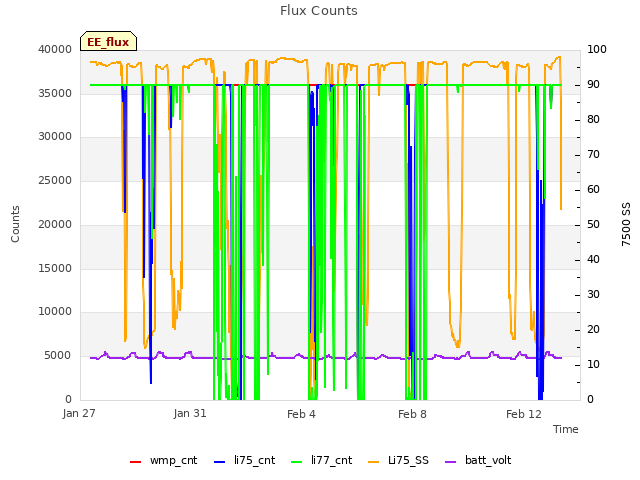
Task: Click the 50 right axis tick label
Action: pos(593,224)
